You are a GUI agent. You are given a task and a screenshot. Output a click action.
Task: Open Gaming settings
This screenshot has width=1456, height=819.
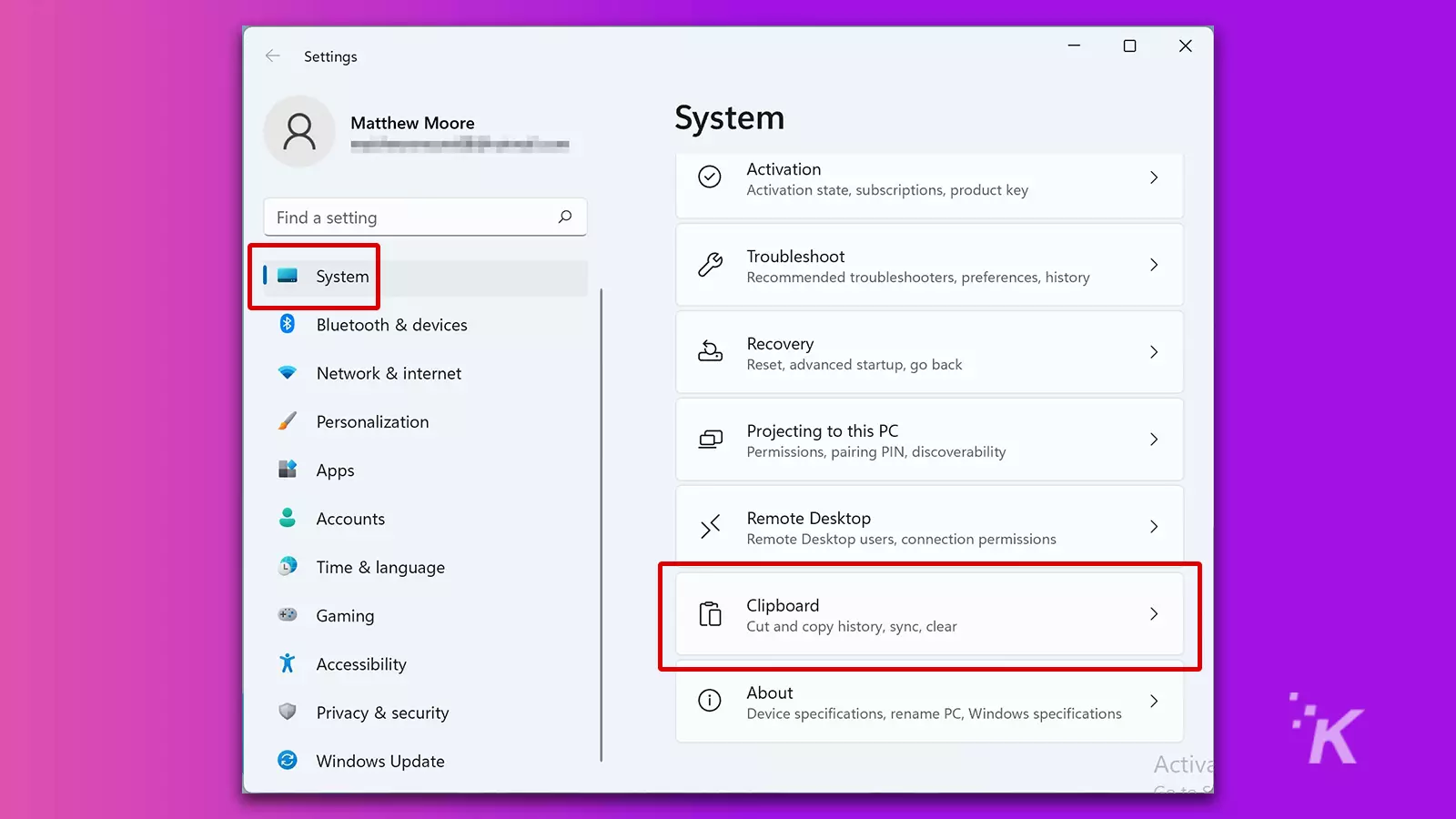click(345, 616)
